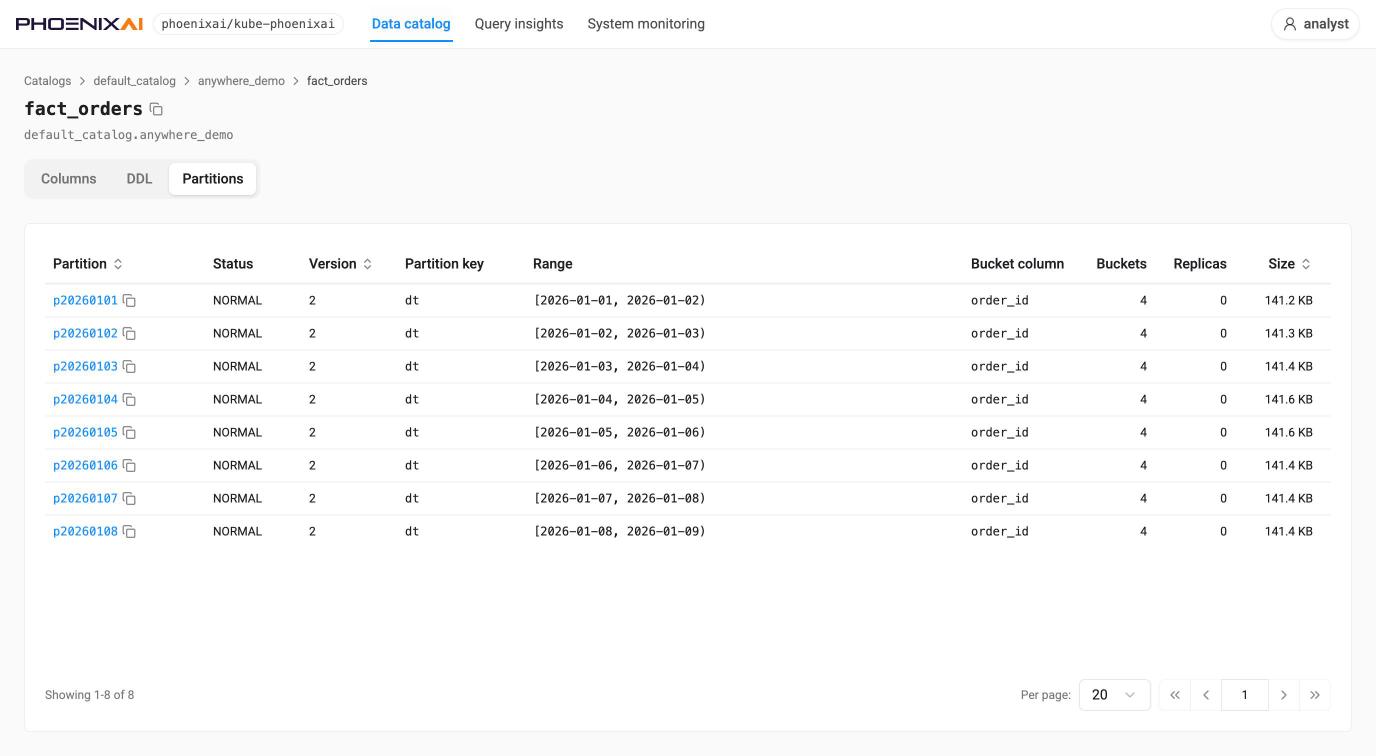Image resolution: width=1376 pixels, height=756 pixels.
Task: Click the Replicas column header
Action: click(x=1200, y=264)
